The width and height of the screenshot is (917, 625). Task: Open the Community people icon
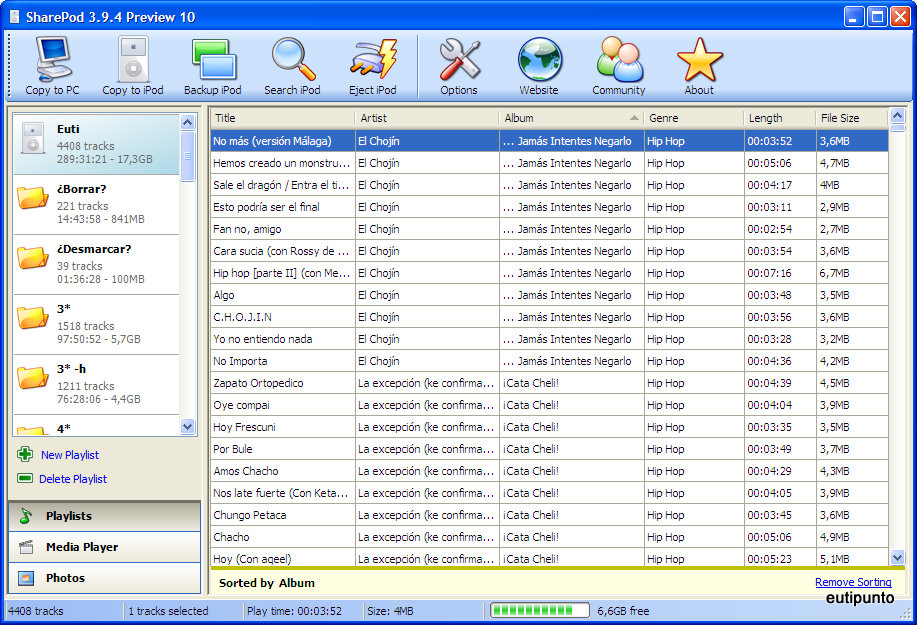pos(619,58)
